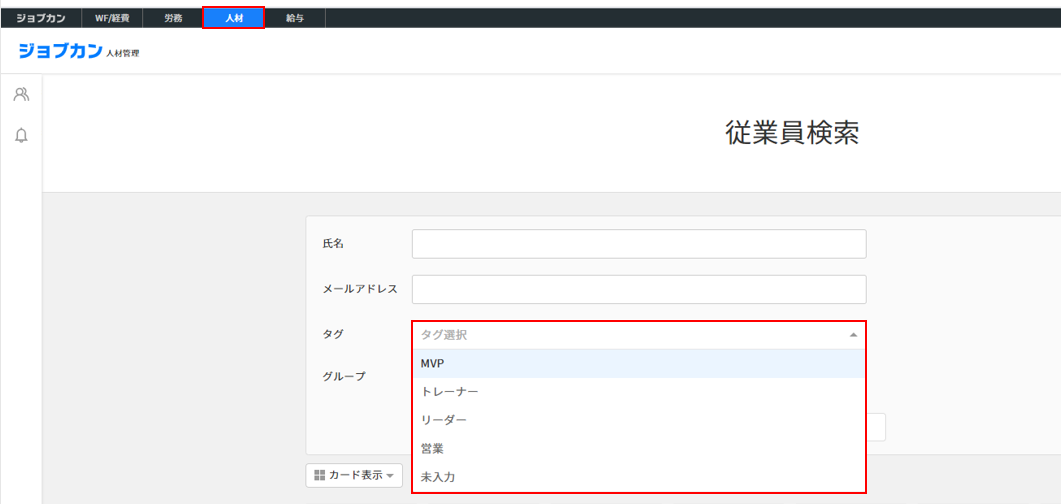1061x504 pixels.
Task: Click the メールアドレス input box
Action: coord(638,289)
